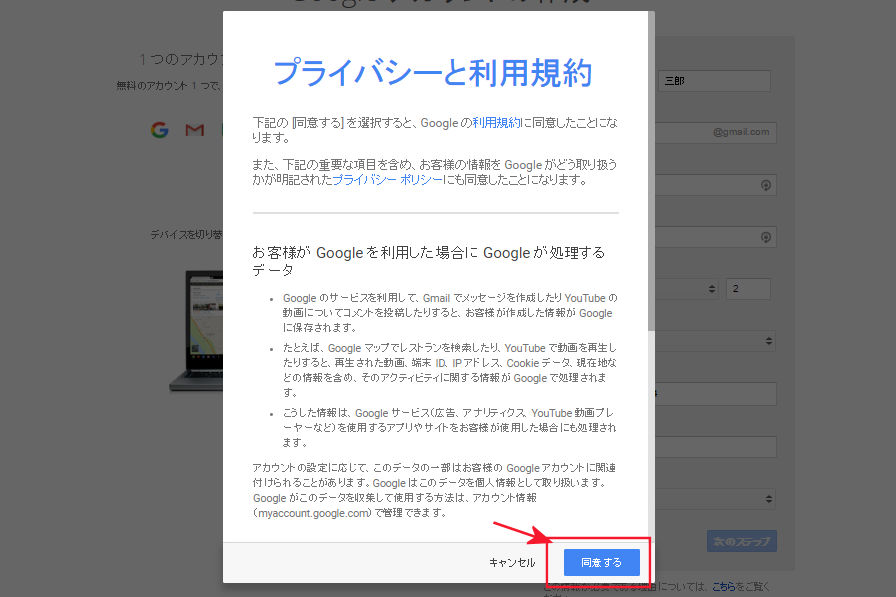The image size is (896, 597).
Task: Click the 次のステップ button behind the dialog
Action: pos(742,541)
